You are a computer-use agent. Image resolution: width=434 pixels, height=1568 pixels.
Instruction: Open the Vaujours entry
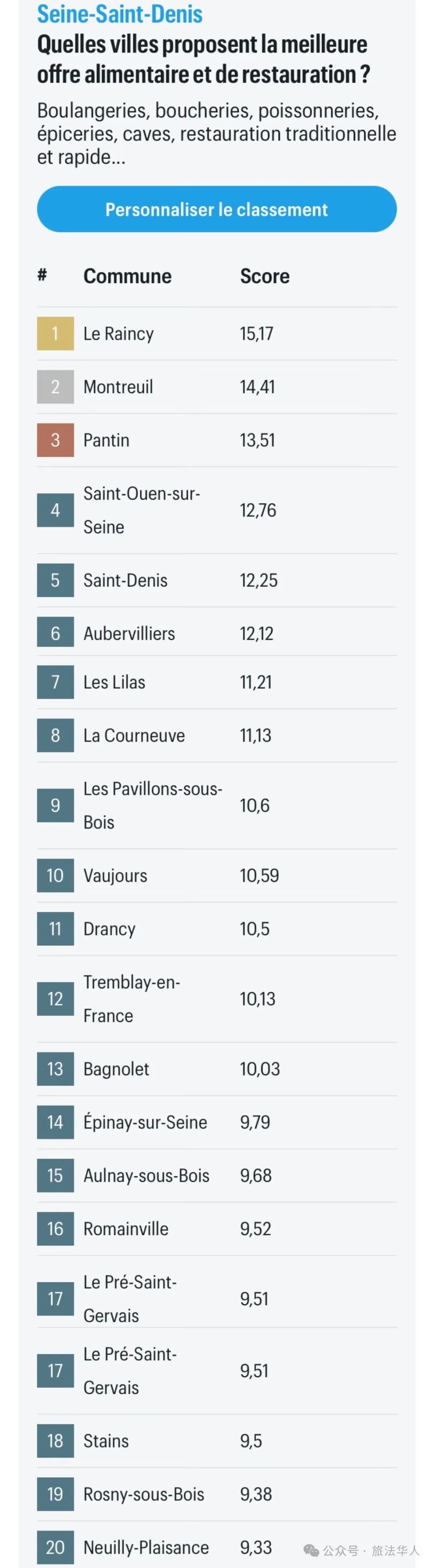click(x=115, y=875)
